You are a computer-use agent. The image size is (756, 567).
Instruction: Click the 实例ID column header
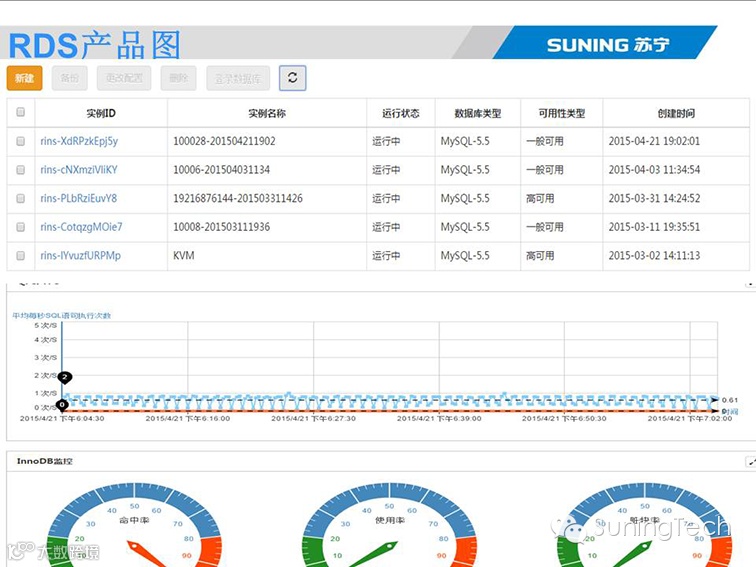[x=101, y=113]
